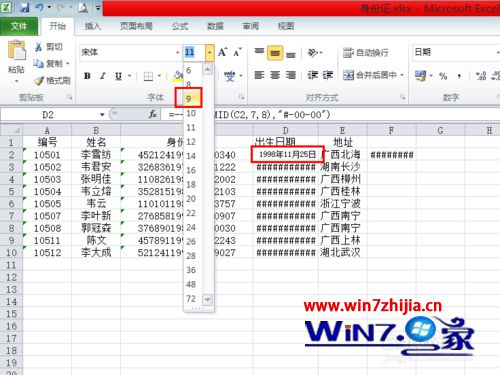This screenshot has height=375, width=500.
Task: Toggle Italic formatting
Action: pyautogui.click(x=103, y=76)
